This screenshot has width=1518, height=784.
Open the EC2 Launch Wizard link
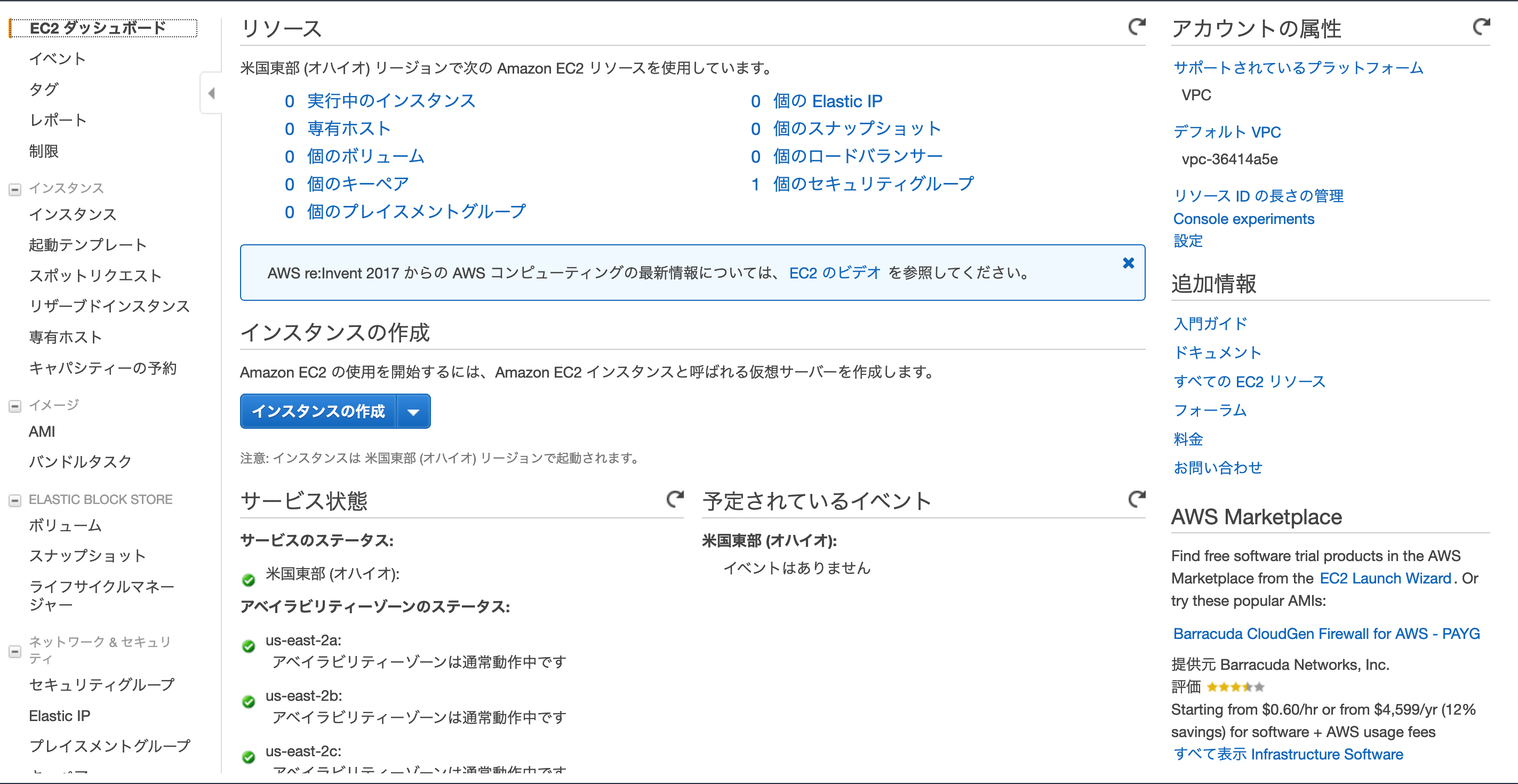(1385, 579)
